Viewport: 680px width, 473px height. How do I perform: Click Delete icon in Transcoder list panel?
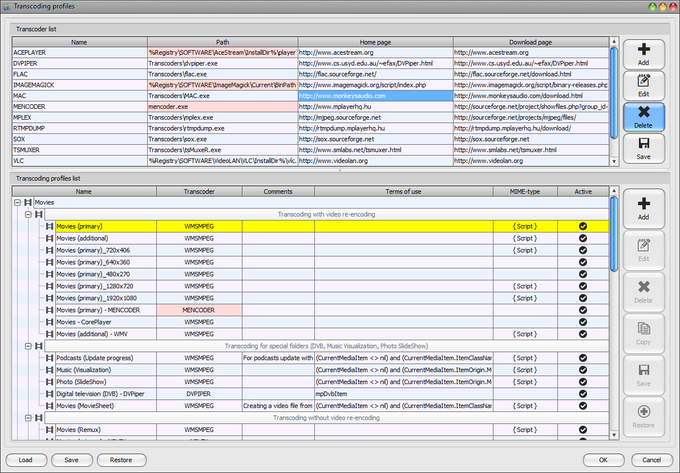pyautogui.click(x=644, y=112)
